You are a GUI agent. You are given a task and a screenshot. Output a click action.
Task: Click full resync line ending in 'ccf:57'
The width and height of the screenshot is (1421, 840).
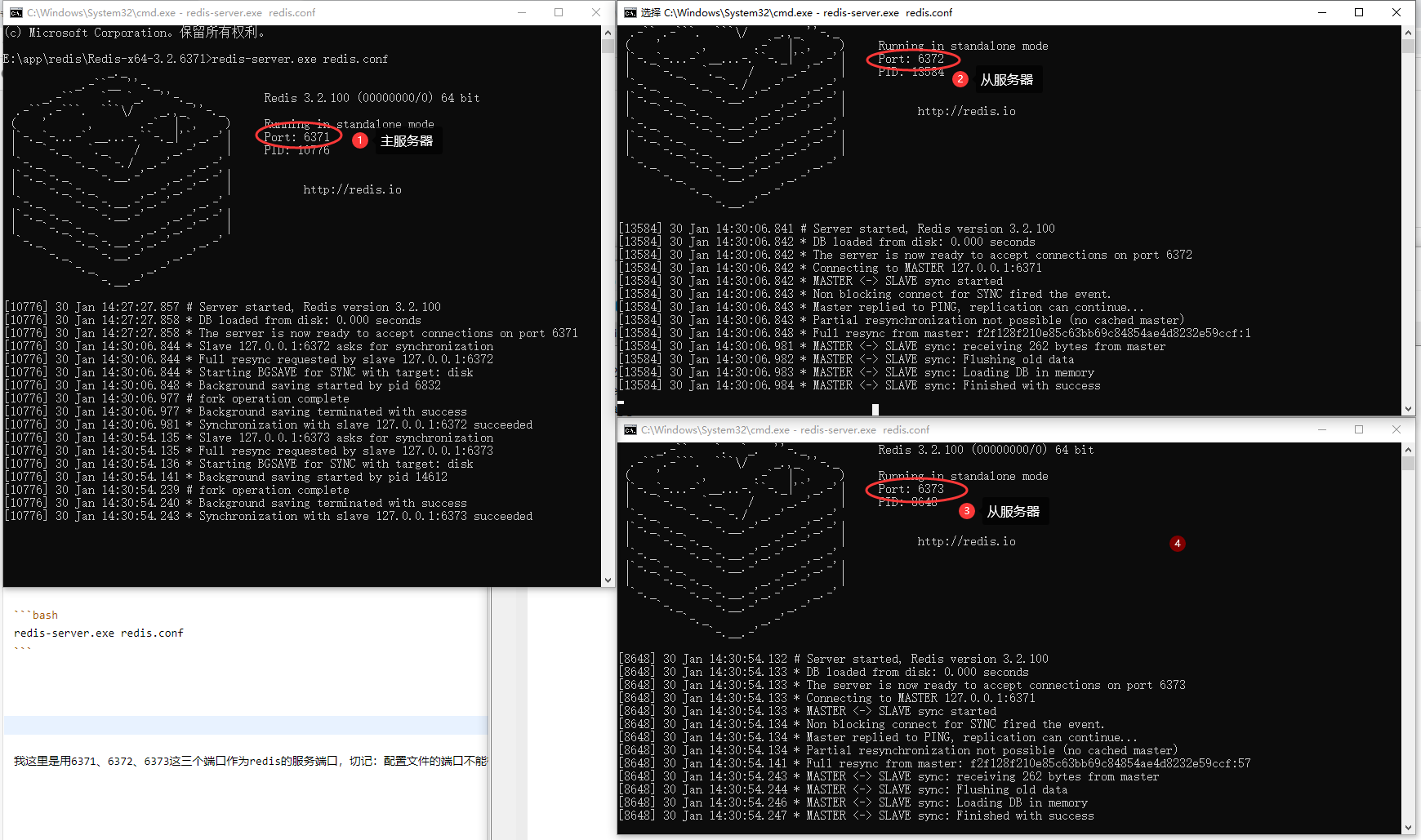coord(935,763)
